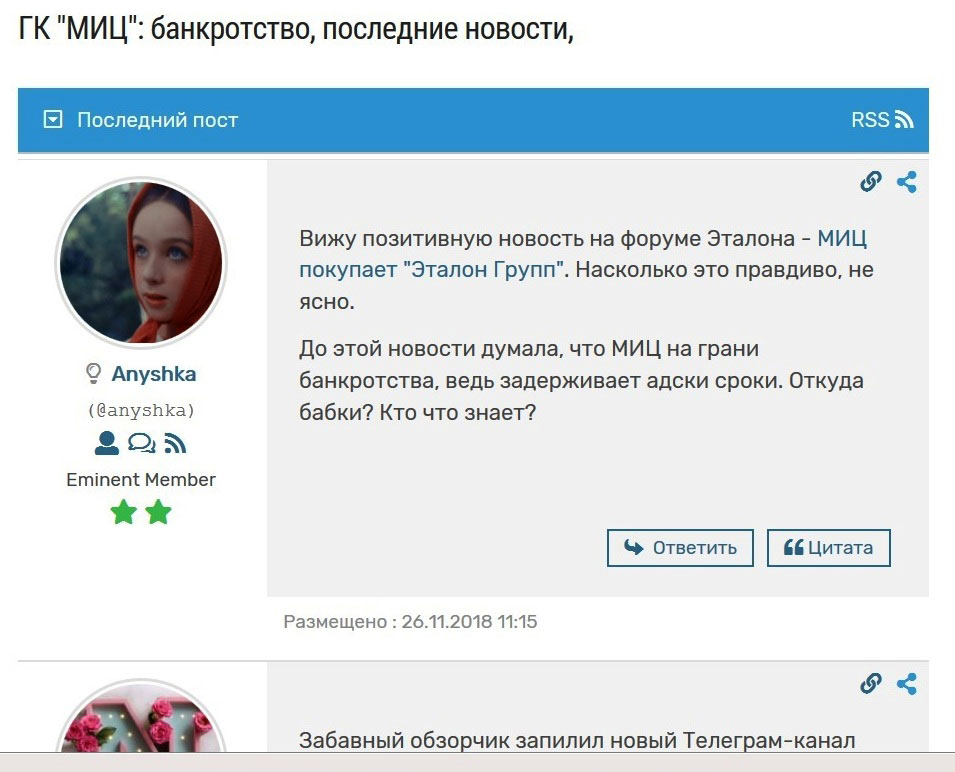The height and width of the screenshot is (772, 955).
Task: Share the second post via its share icon
Action: coord(907,683)
